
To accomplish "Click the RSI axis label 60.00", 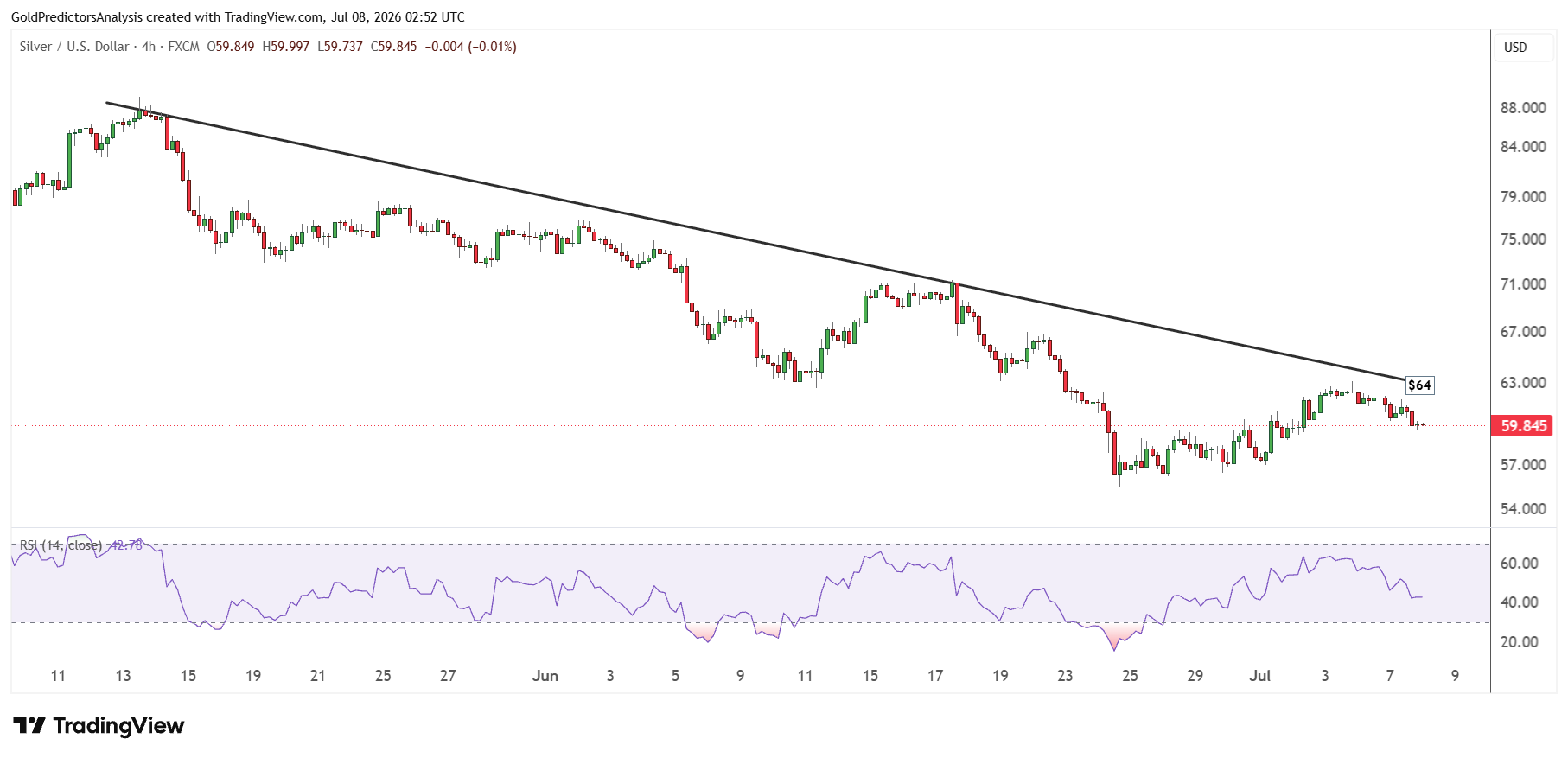I will pos(1520,564).
